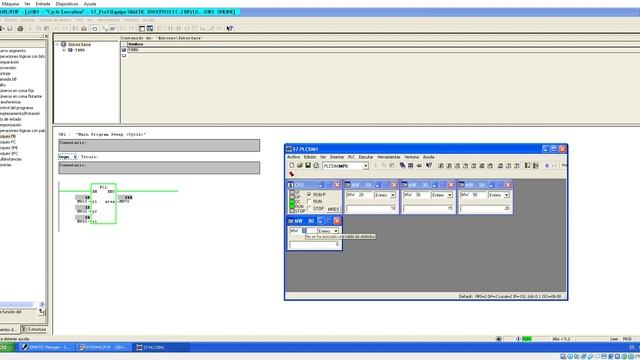Open the Edición menu in S7-PLCSIM
The height and width of the screenshot is (360, 640).
pos(310,157)
